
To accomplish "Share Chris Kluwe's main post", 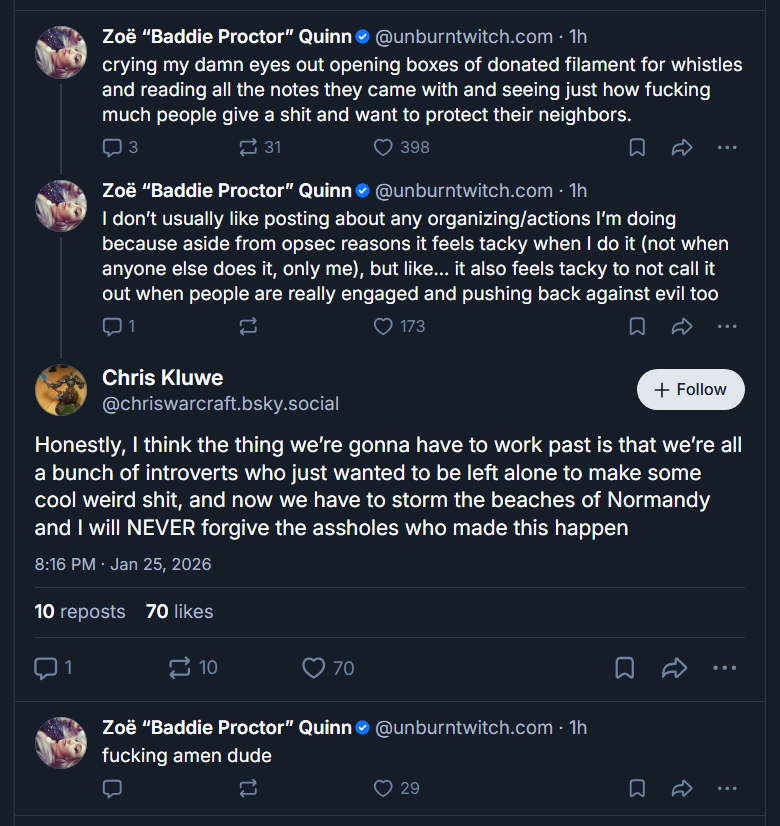I will [674, 668].
